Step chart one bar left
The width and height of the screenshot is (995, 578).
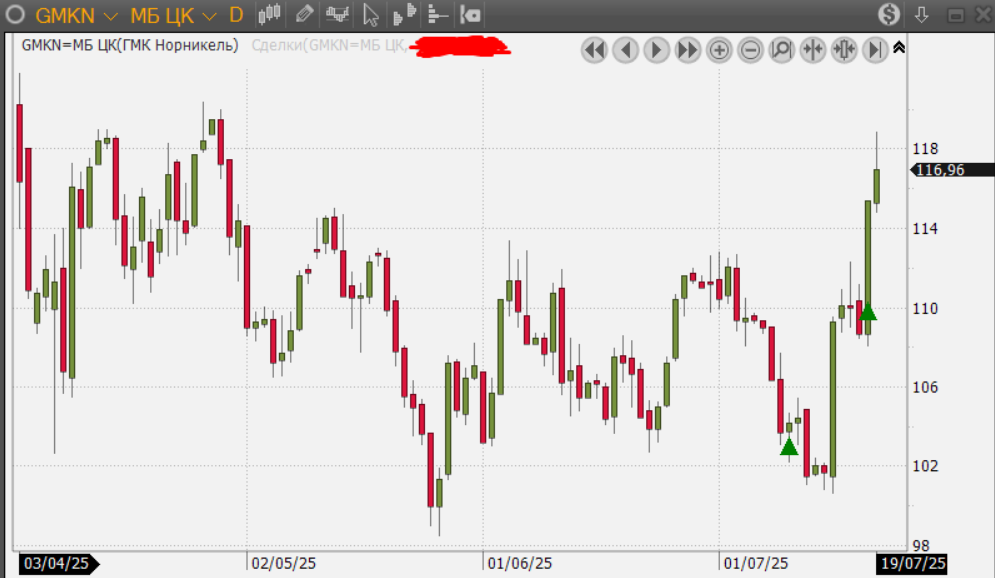626,50
